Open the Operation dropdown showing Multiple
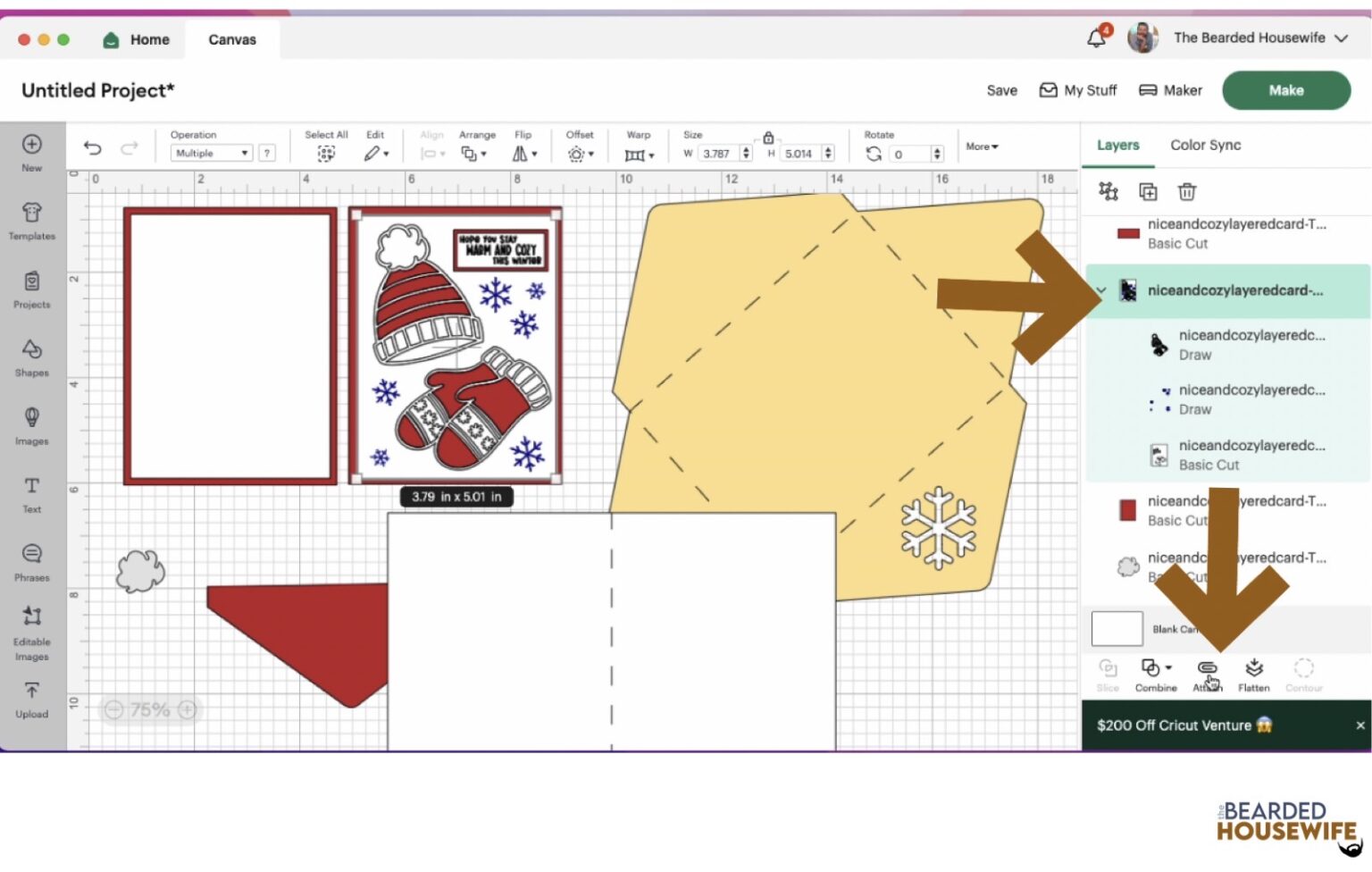Image resolution: width=1372 pixels, height=872 pixels. pos(212,154)
